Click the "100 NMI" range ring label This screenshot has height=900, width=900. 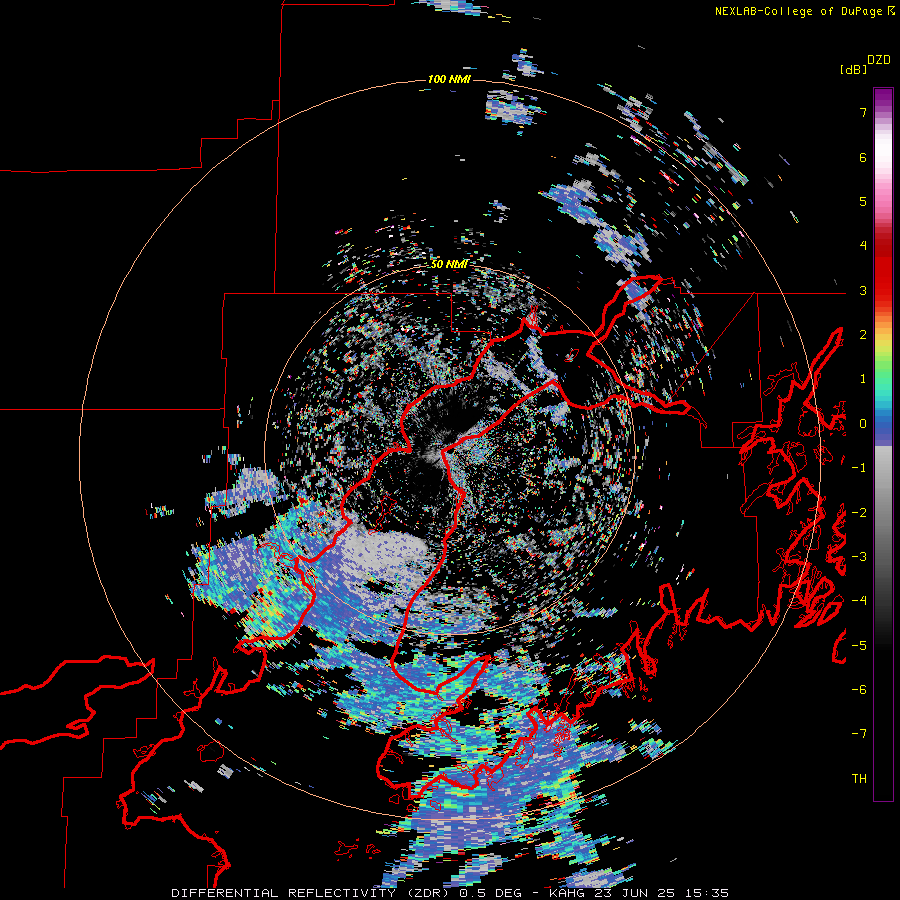click(x=449, y=79)
